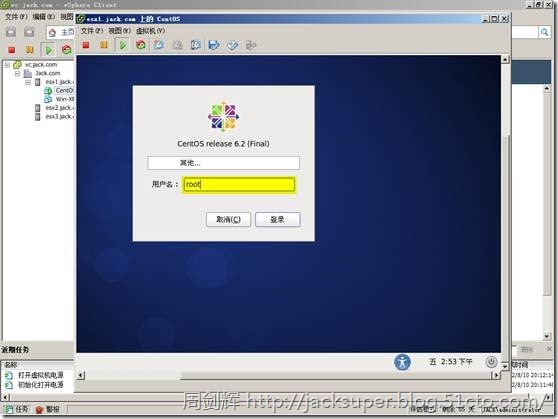Collapse the Jack.com datacenter node
The height and width of the screenshot is (419, 558).
(x=17, y=74)
